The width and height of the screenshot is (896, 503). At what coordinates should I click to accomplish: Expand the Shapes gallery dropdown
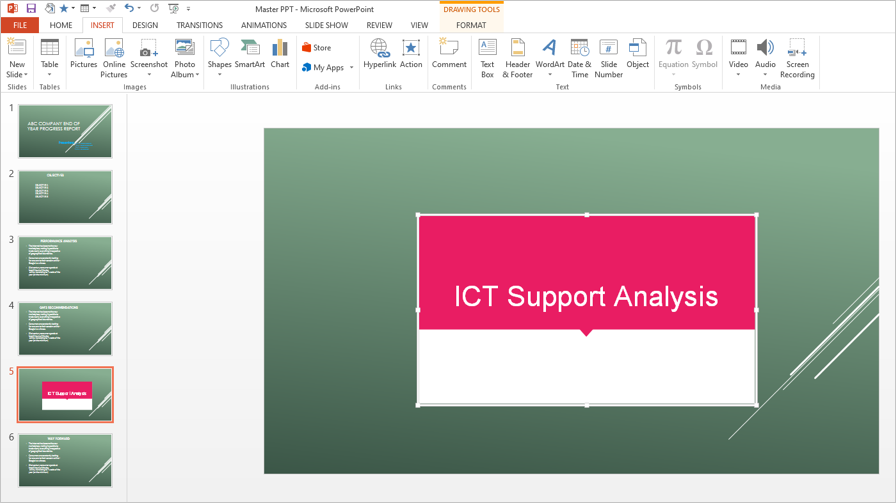(220, 75)
